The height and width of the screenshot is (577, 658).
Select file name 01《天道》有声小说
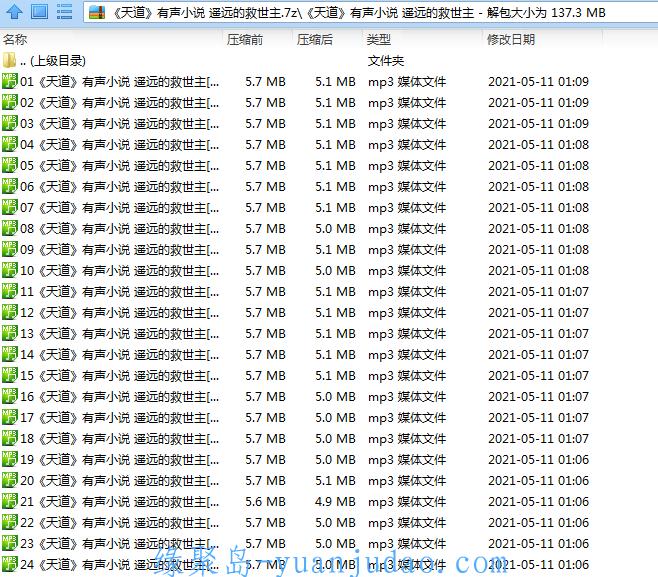point(120,82)
